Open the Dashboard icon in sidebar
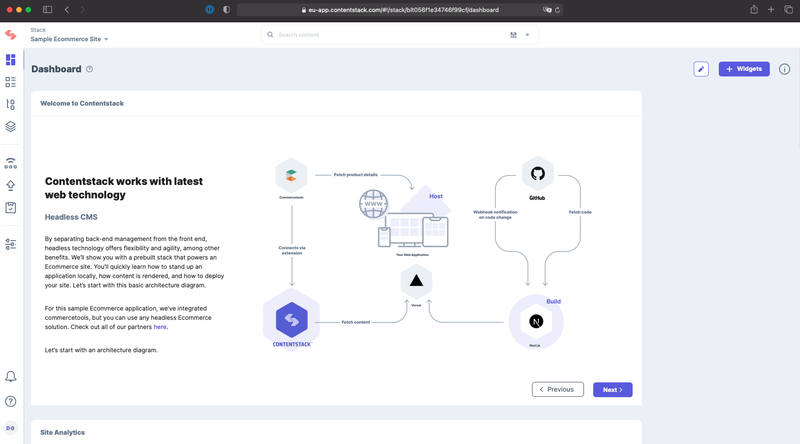Image resolution: width=800 pixels, height=444 pixels. point(11,60)
